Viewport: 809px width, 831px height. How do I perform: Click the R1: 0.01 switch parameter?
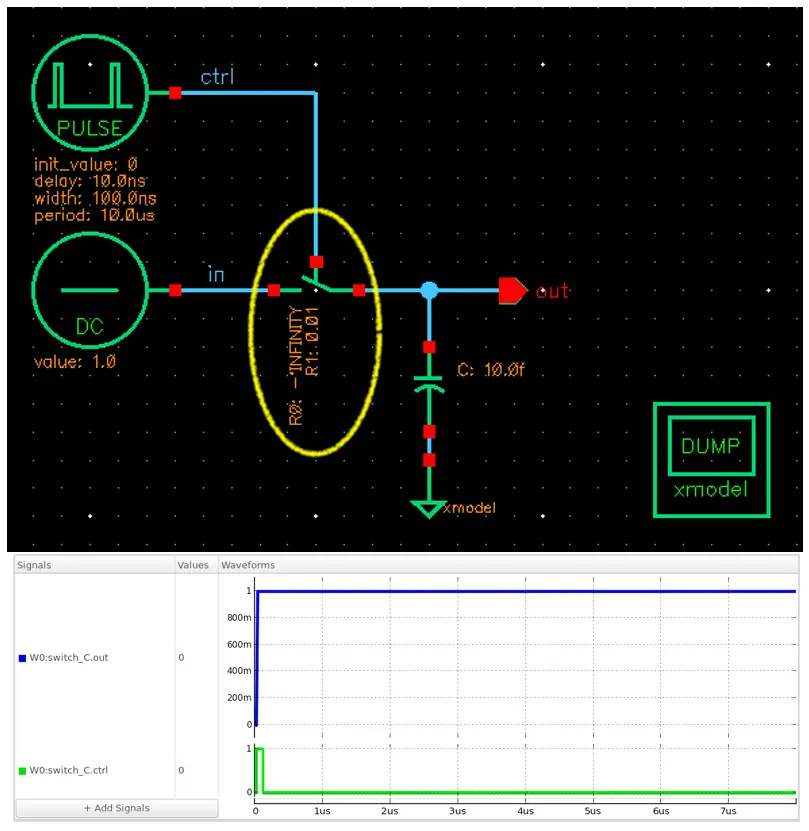click(x=312, y=341)
